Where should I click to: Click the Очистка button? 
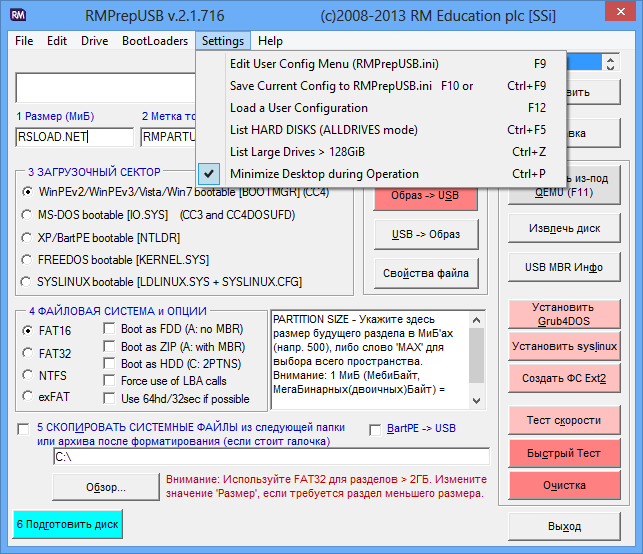[564, 486]
